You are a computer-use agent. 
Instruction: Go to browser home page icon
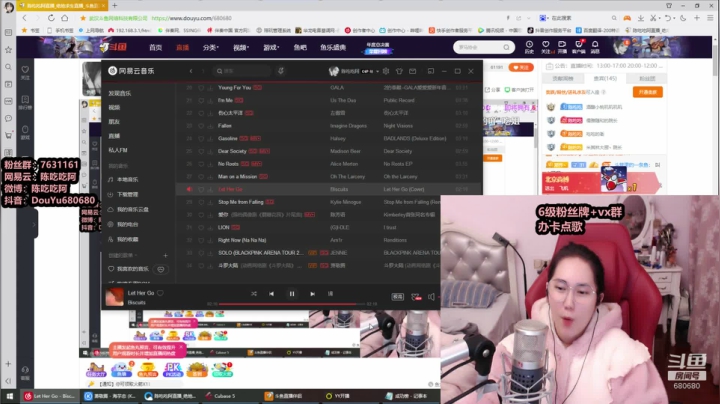point(65,18)
